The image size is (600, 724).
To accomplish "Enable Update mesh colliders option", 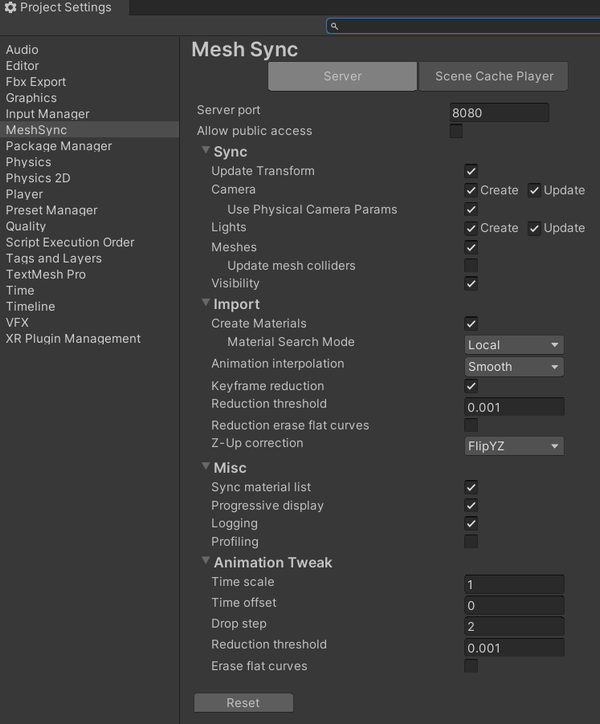I will click(x=471, y=266).
